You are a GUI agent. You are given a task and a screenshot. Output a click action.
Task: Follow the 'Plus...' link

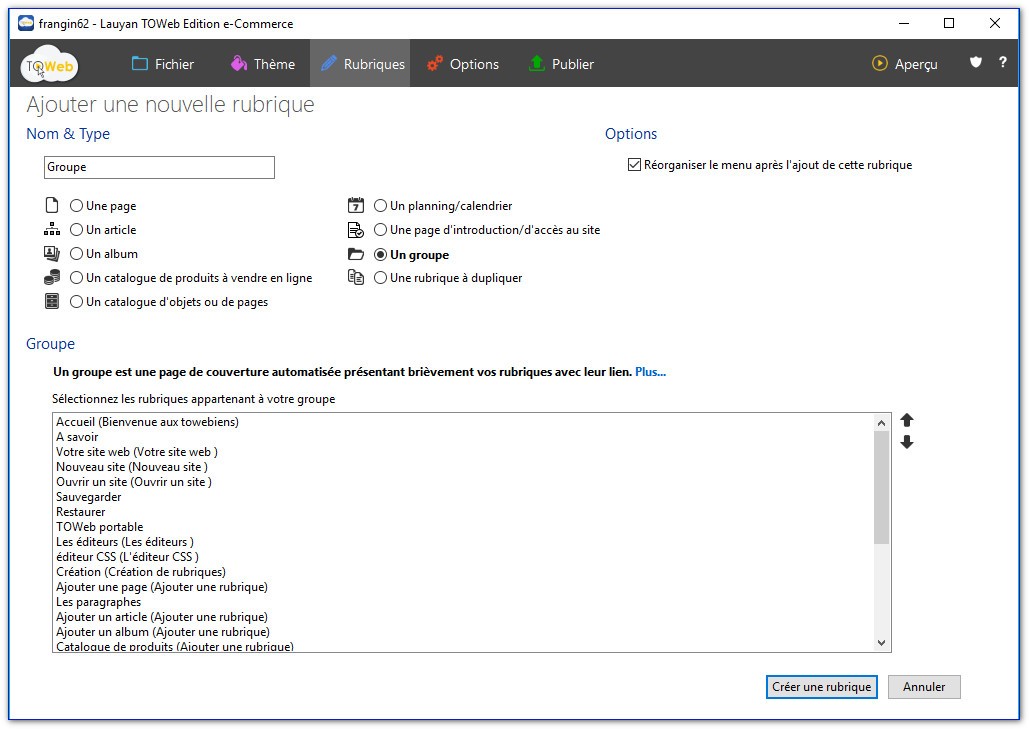[650, 372]
